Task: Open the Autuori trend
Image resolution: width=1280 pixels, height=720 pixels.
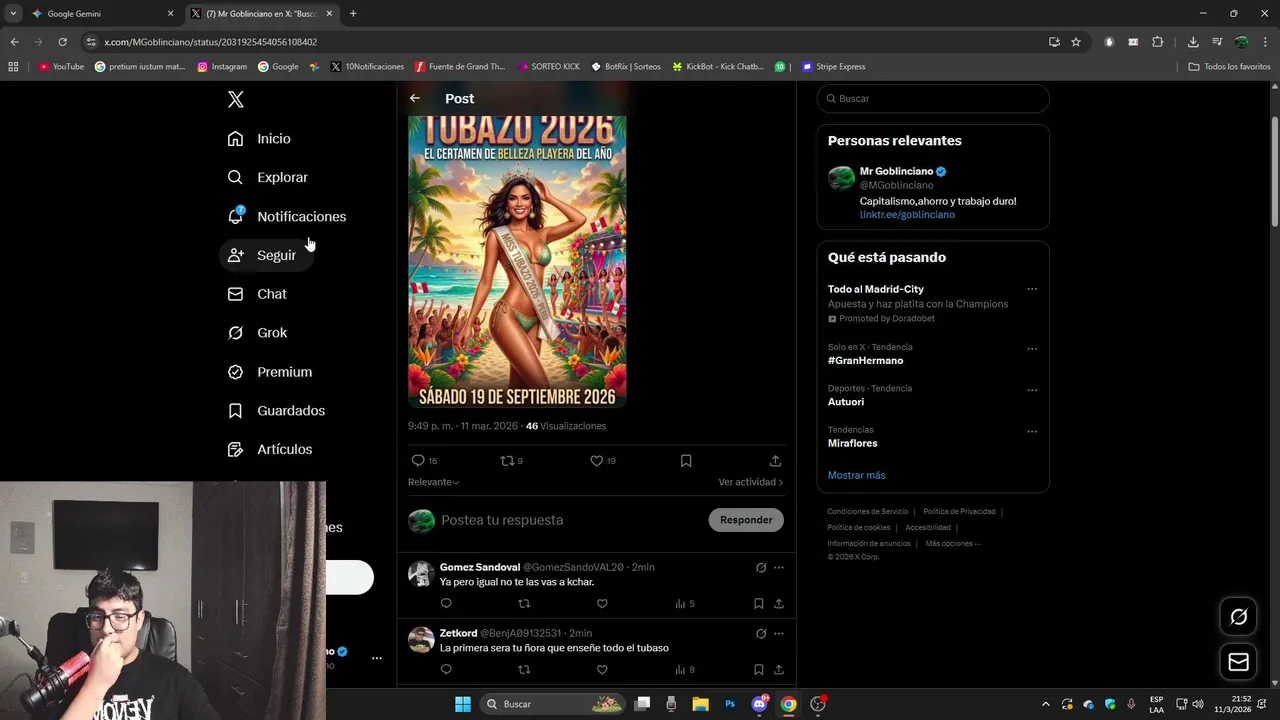Action: [x=846, y=402]
